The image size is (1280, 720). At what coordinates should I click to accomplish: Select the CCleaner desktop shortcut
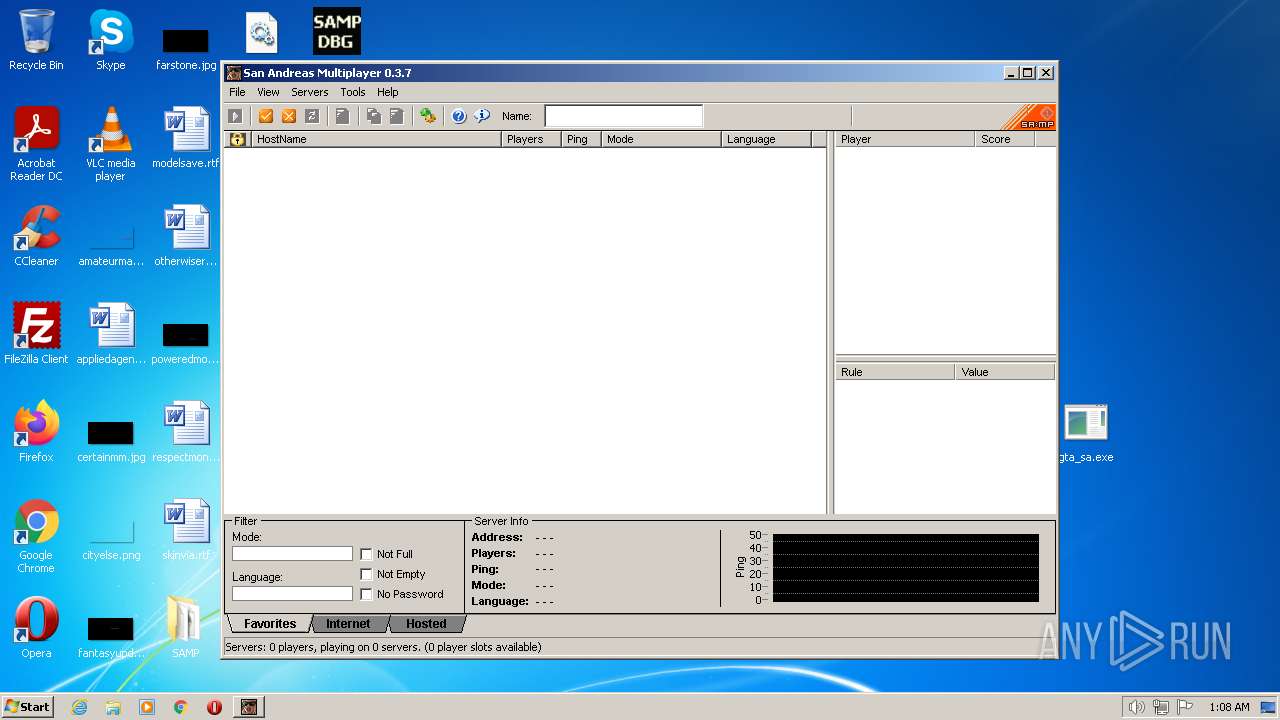36,237
